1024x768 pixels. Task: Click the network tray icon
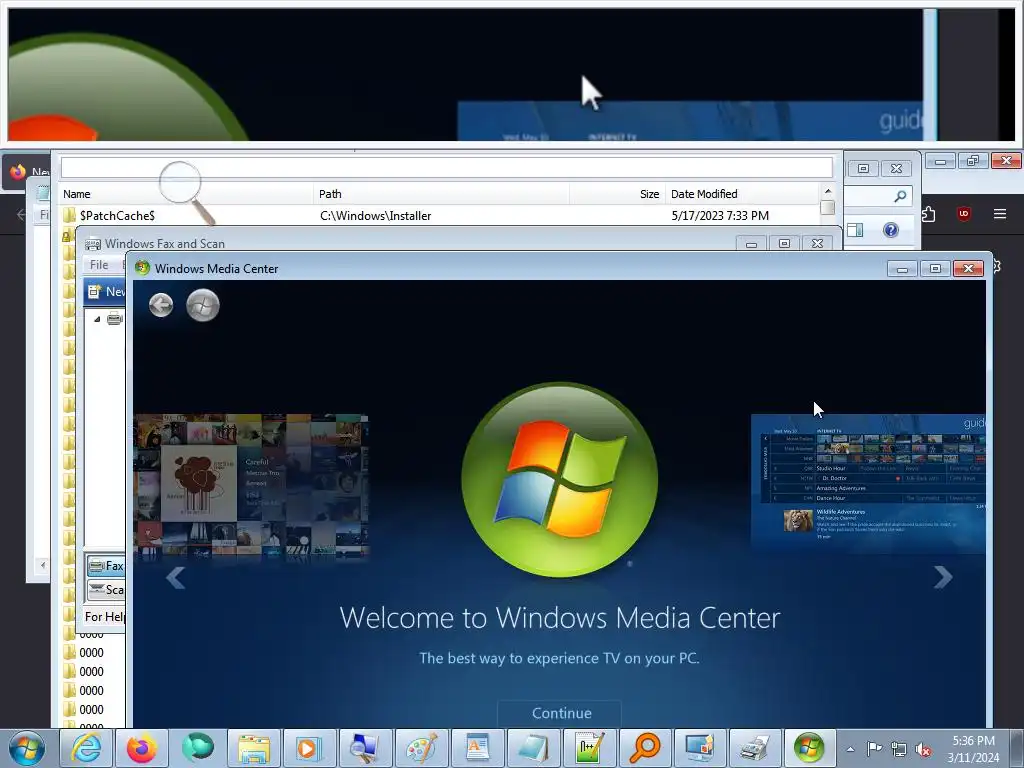899,749
